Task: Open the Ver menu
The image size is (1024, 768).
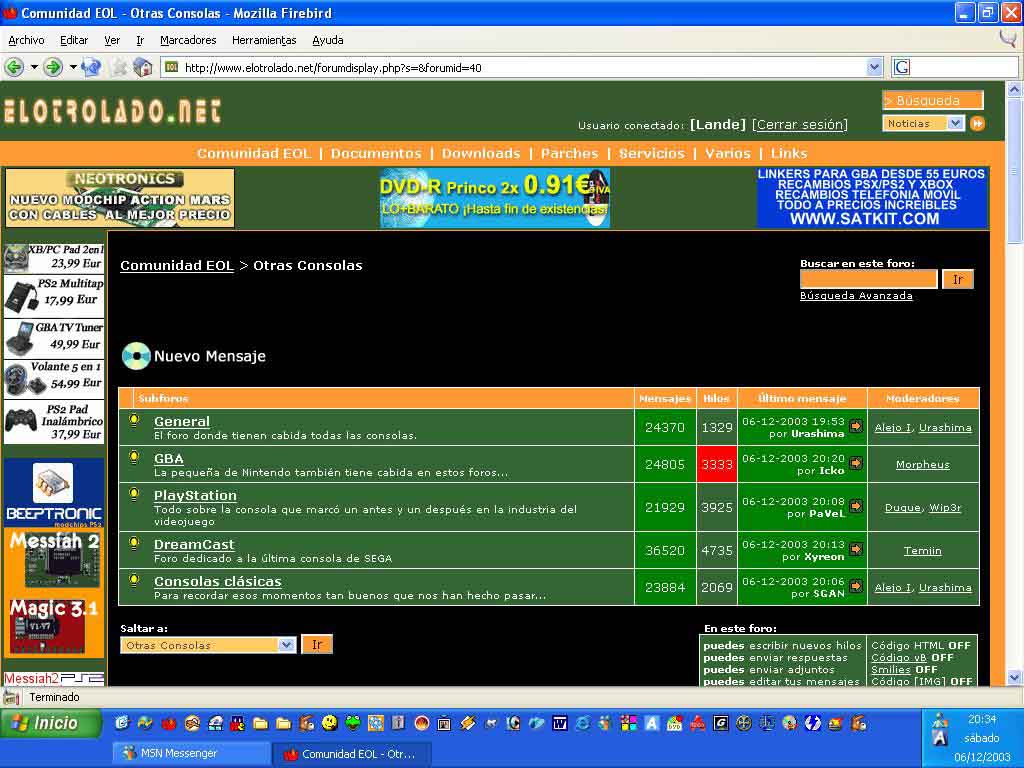Action: 112,40
